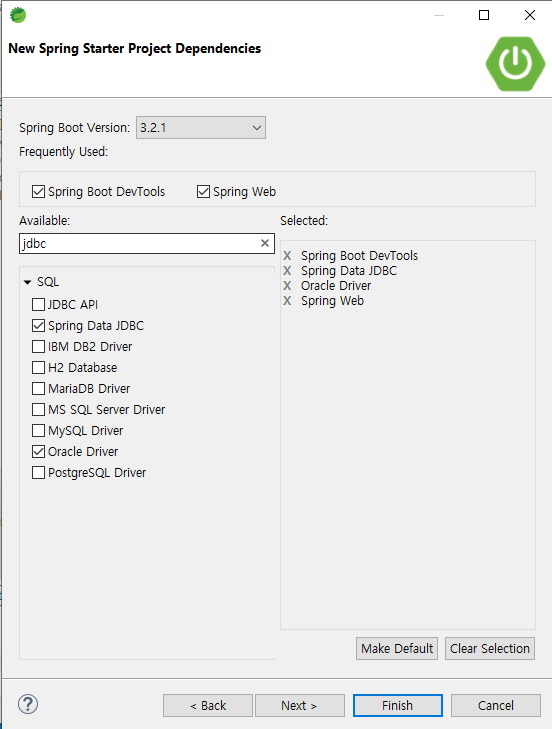Enable the H2 Database dependency

point(38,367)
